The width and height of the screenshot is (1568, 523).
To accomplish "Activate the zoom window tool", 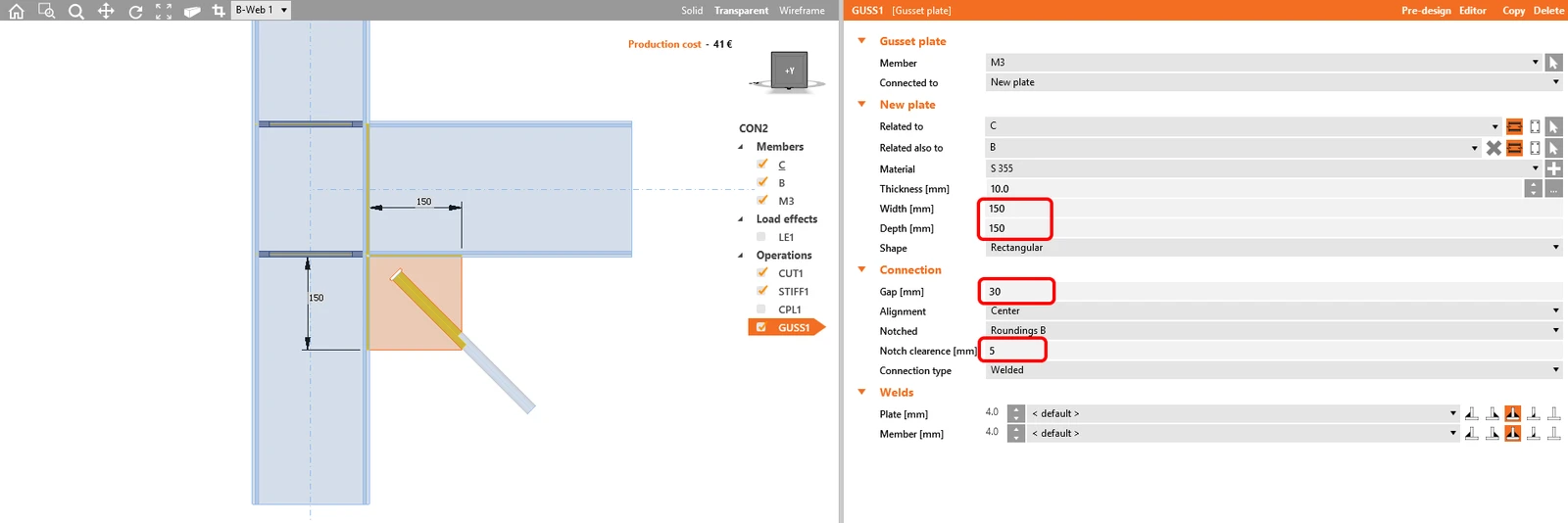I will coord(46,11).
